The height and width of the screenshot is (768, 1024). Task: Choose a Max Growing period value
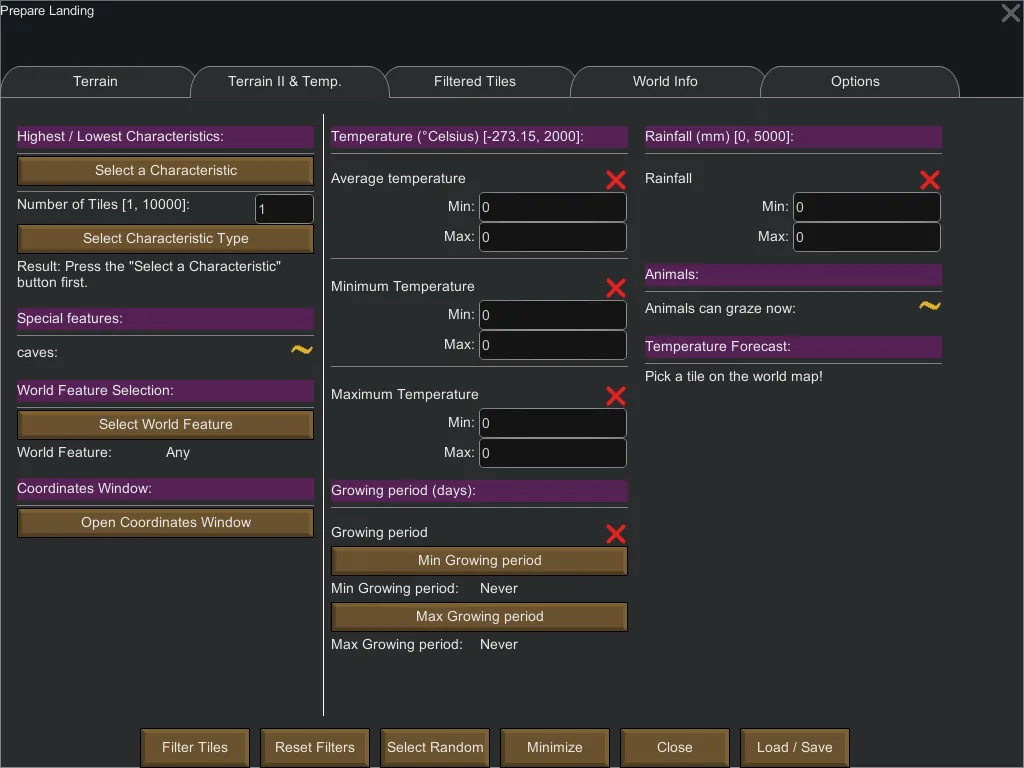[479, 617]
